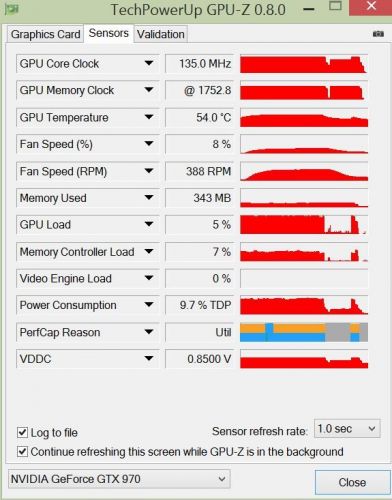
Task: Uncheck the Log to file checkbox
Action: click(22, 432)
